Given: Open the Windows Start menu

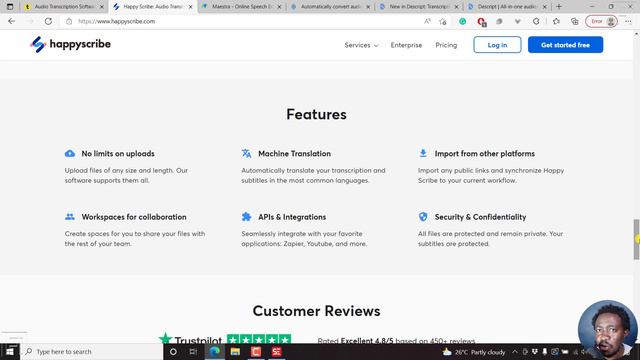Looking at the screenshot, I should click(10, 351).
